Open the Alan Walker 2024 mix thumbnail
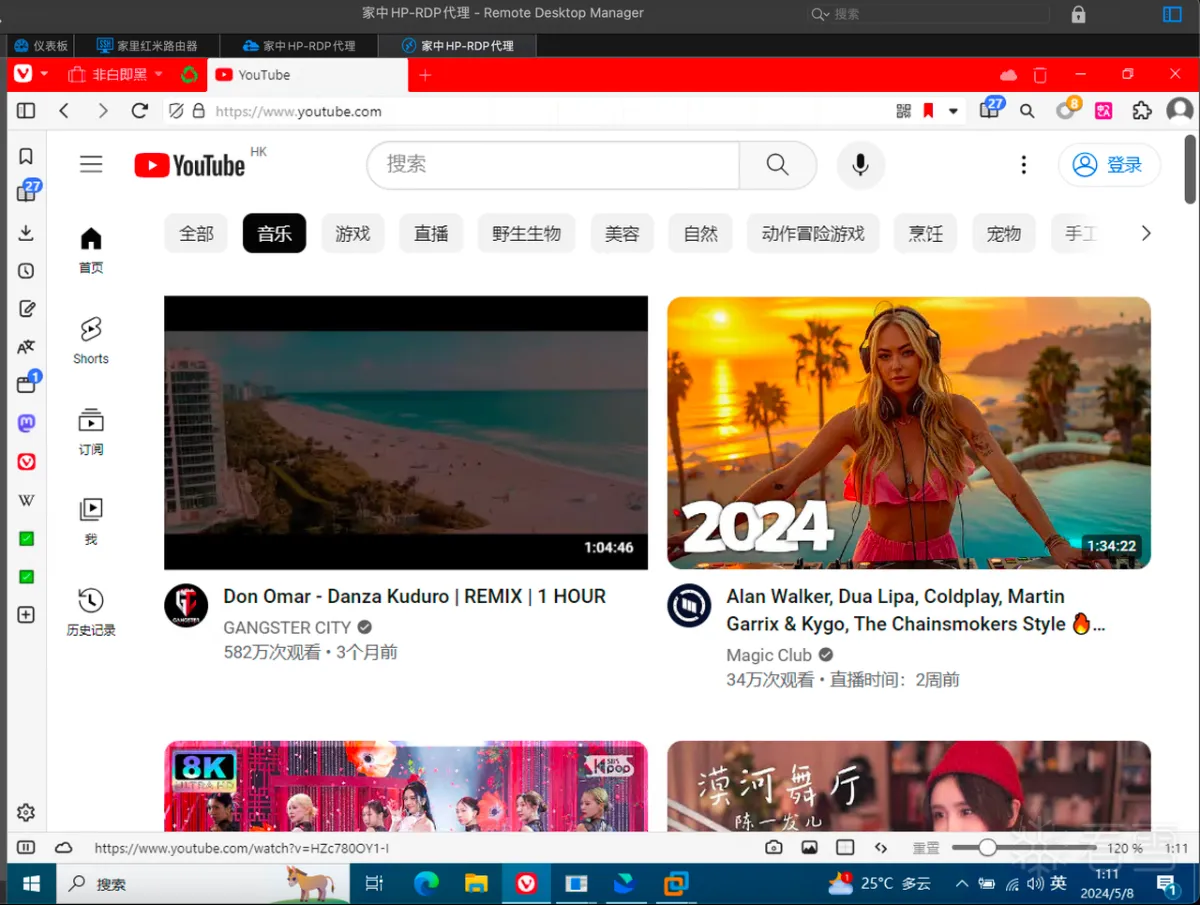This screenshot has width=1200, height=905. (909, 433)
